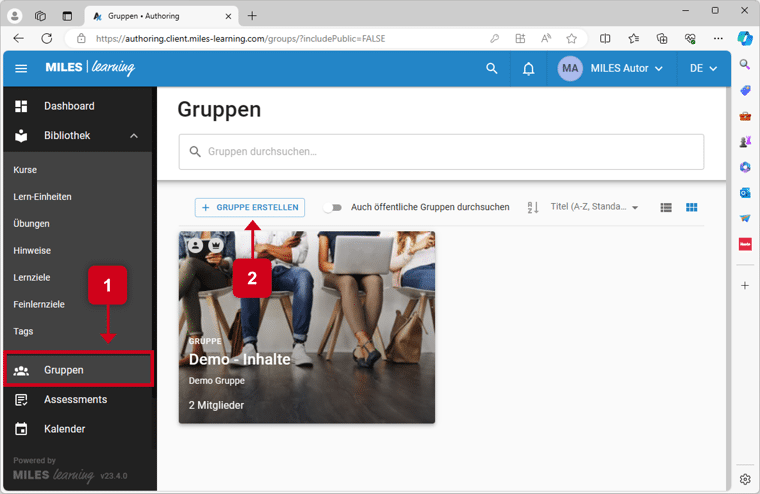Click the MA user avatar
760x494 pixels.
pos(570,69)
